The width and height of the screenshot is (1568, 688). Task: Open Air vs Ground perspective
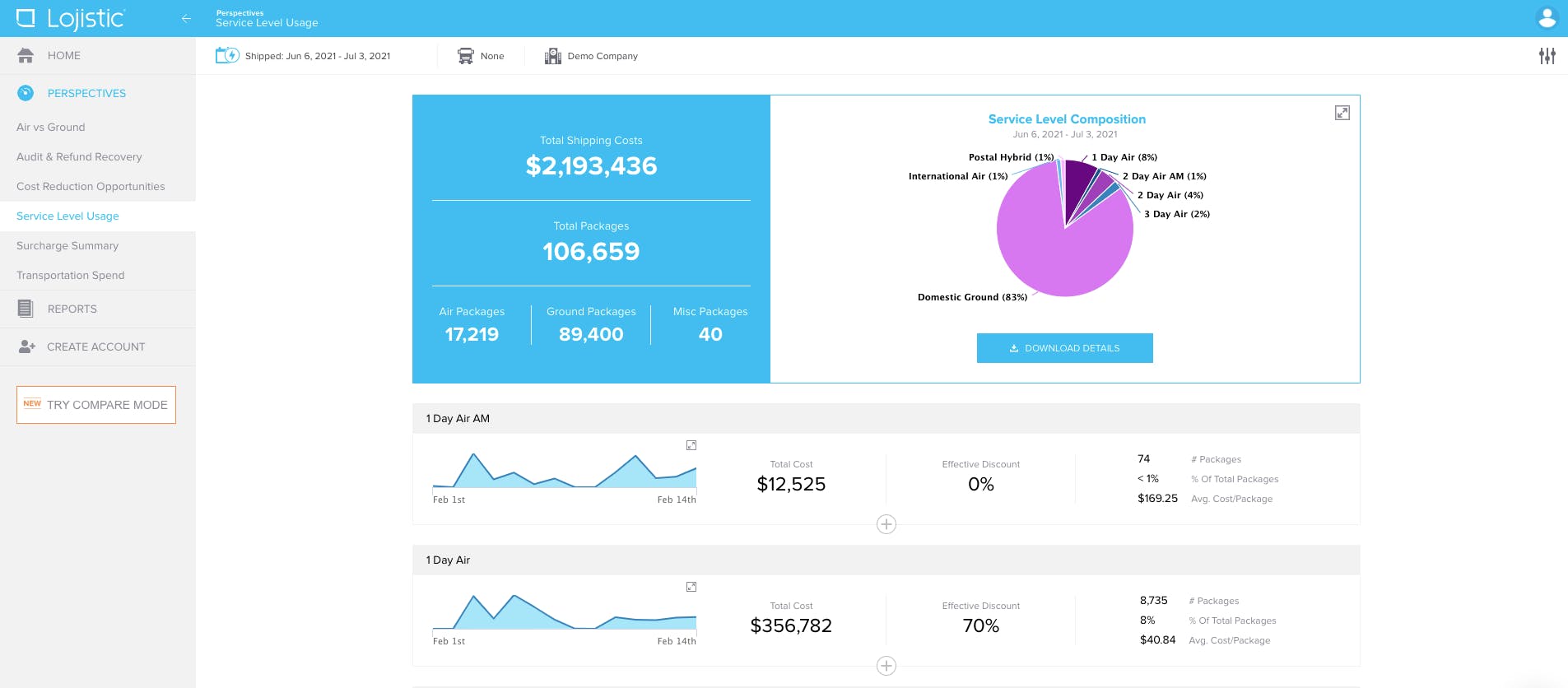[51, 127]
